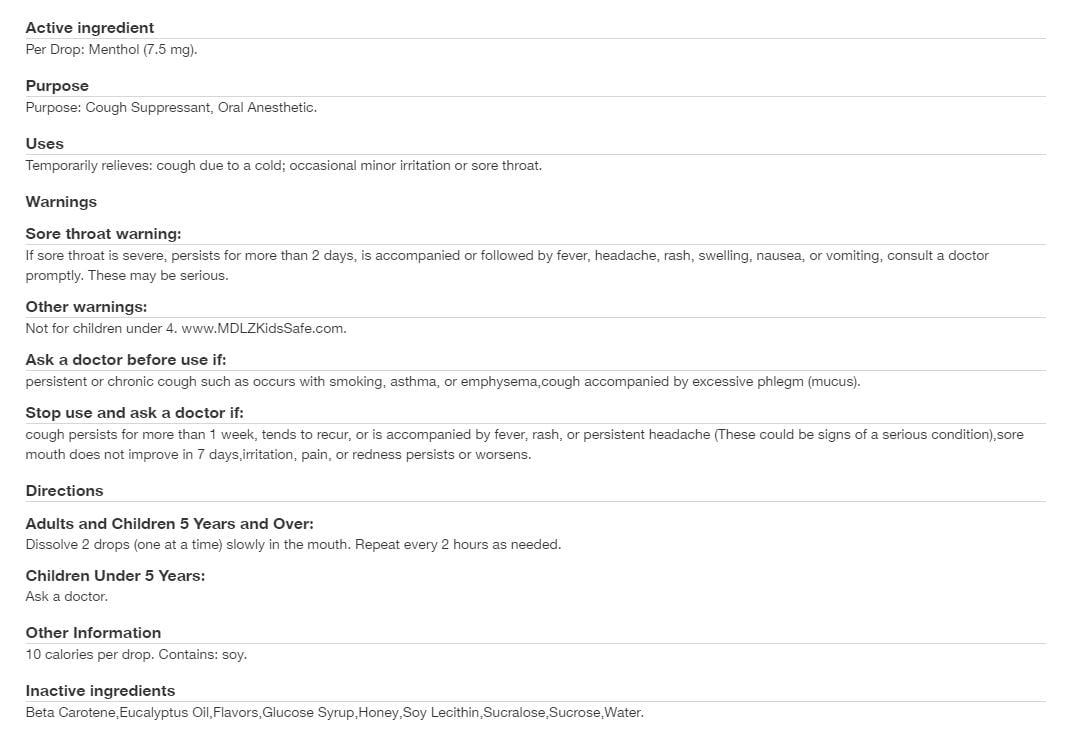1076x729 pixels.
Task: Click the Ask a doctor before use heading
Action: tap(132, 360)
